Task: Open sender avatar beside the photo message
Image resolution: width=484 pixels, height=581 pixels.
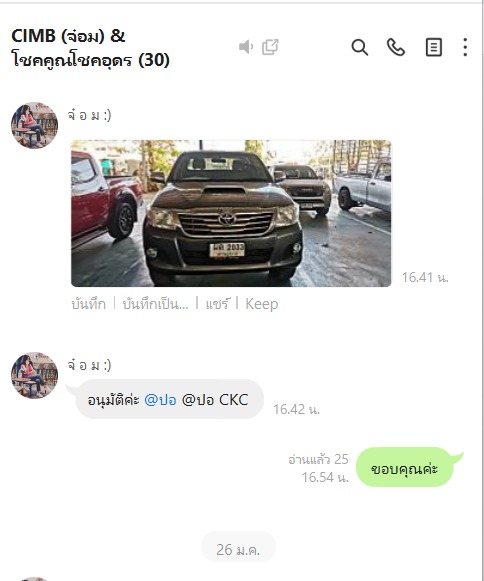Action: (x=34, y=125)
